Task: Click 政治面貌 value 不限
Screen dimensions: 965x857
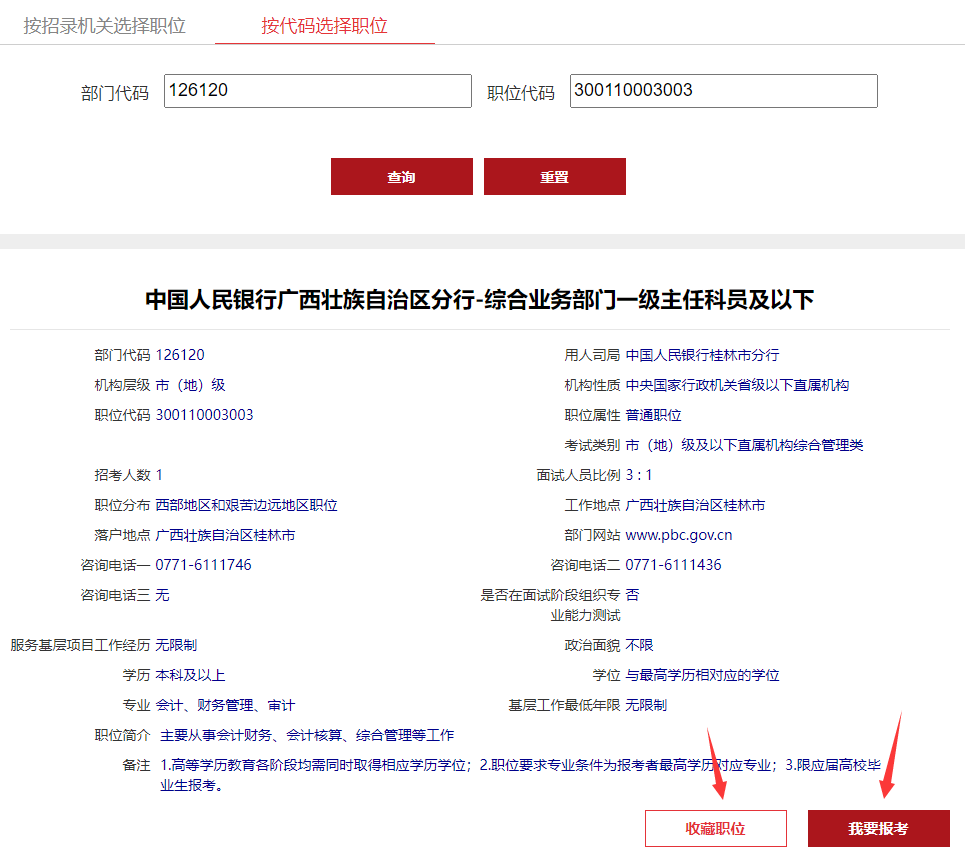Action: (639, 645)
